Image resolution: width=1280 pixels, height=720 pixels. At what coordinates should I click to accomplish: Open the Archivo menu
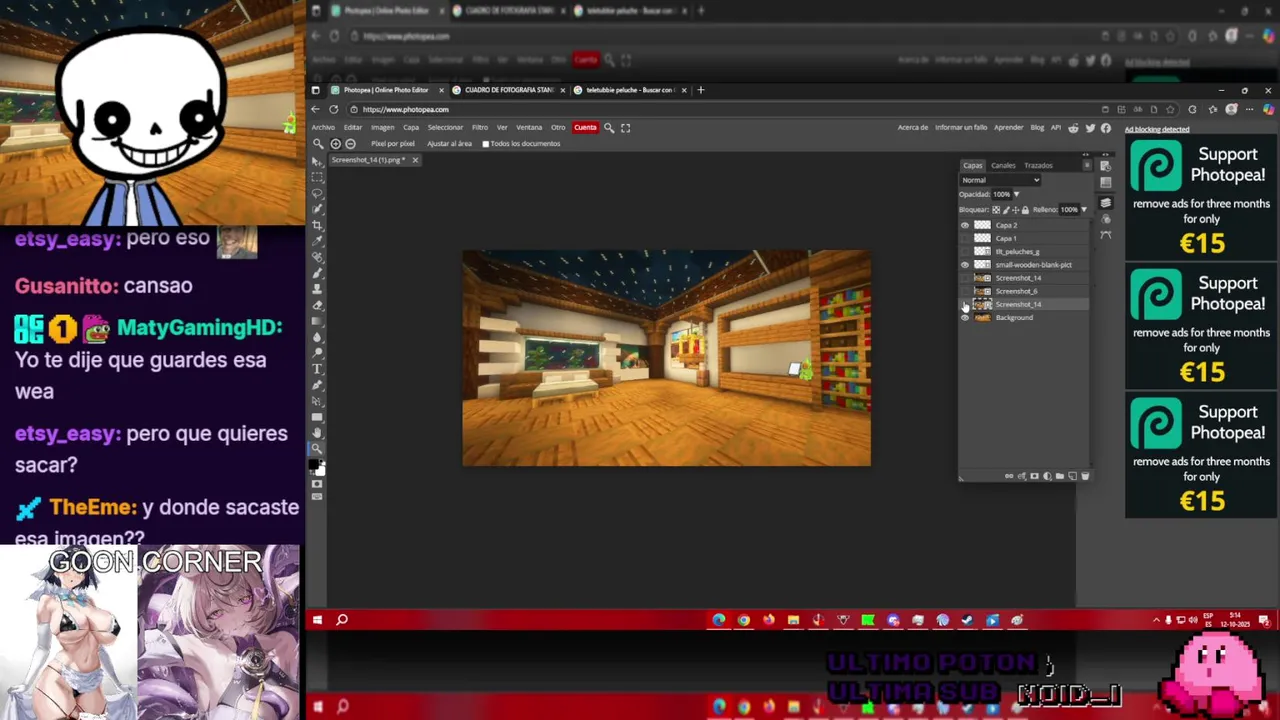tap(323, 127)
